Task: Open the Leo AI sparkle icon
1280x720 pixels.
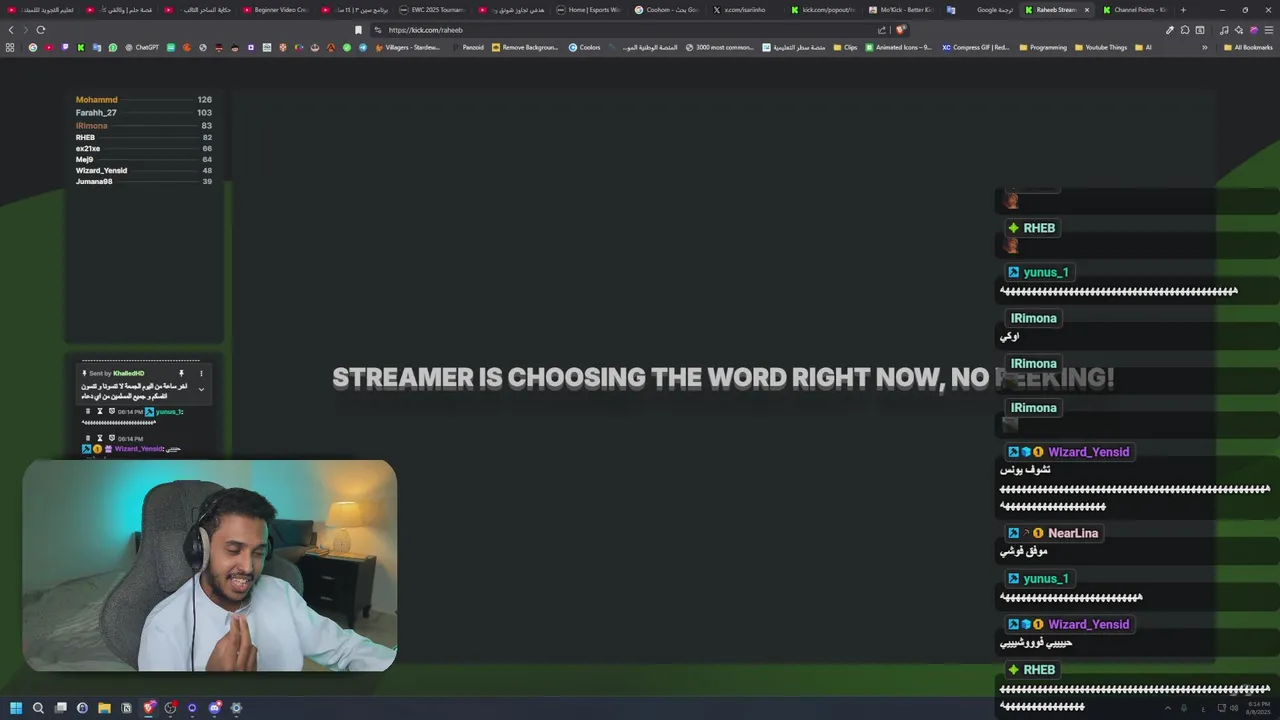Action: pos(1239,30)
